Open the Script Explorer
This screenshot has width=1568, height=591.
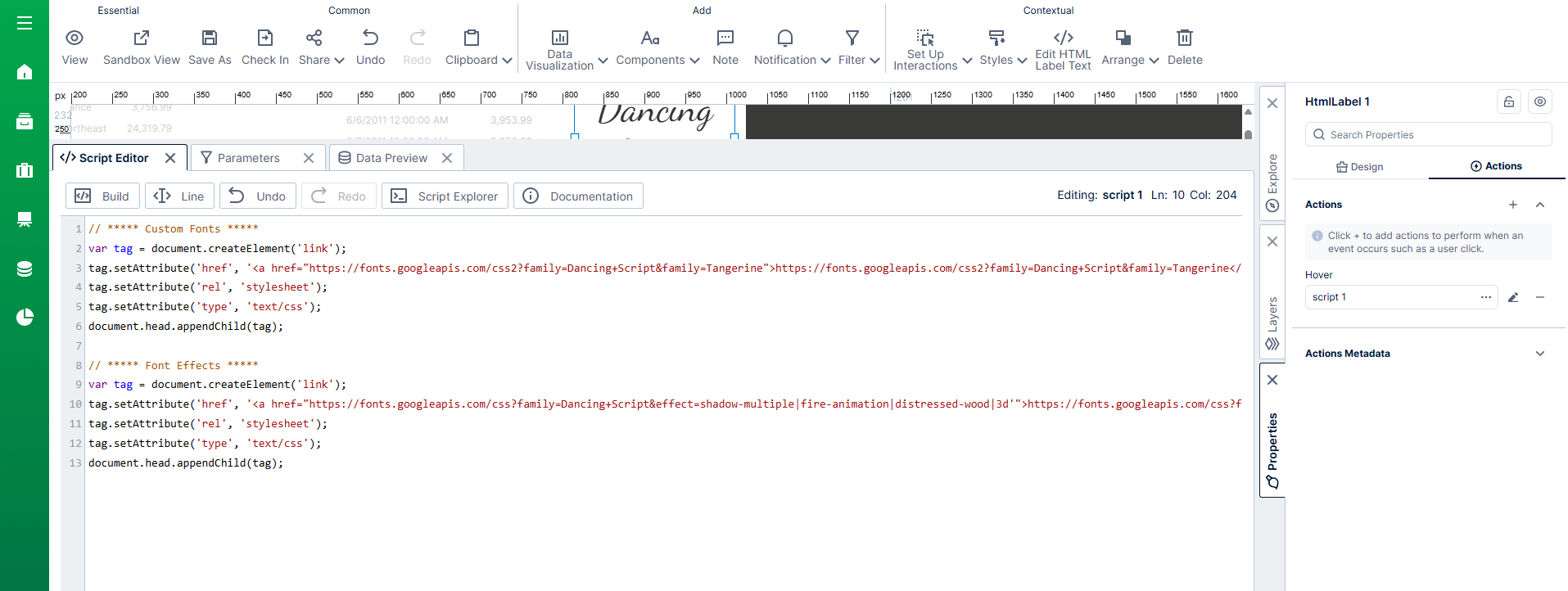click(445, 196)
